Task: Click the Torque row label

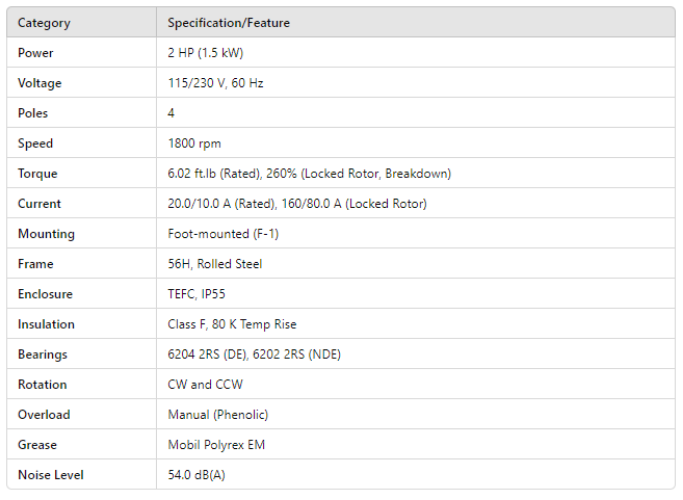Action: [38, 173]
